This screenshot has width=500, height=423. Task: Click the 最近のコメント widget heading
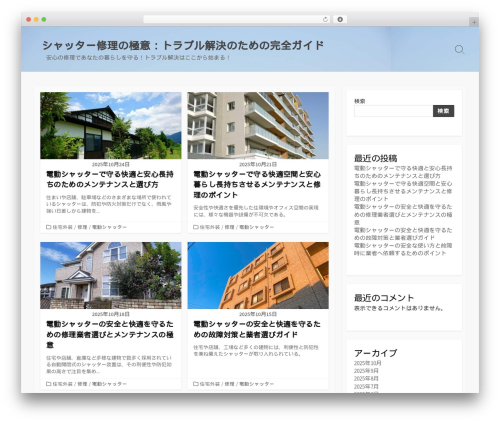coord(384,298)
